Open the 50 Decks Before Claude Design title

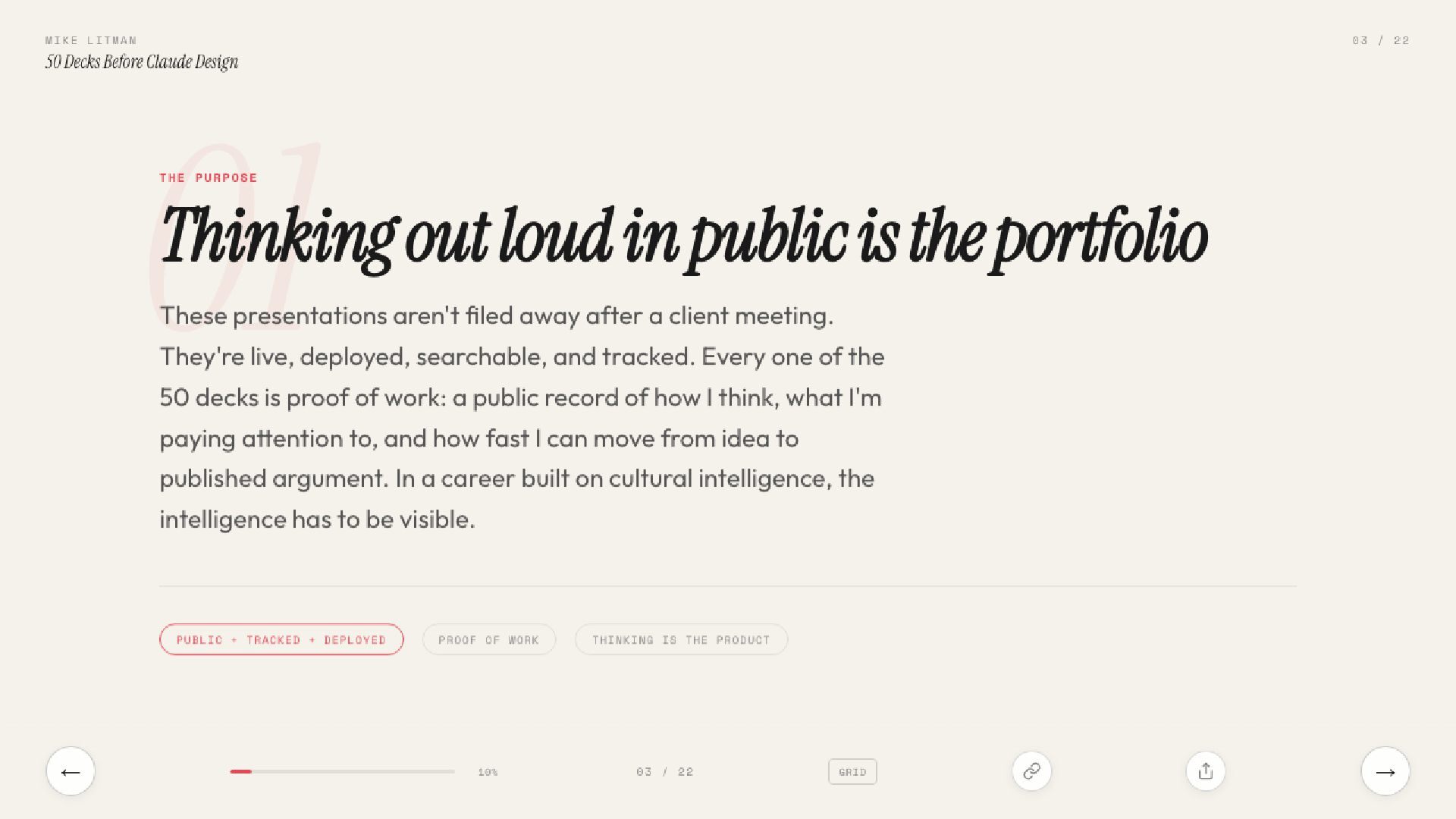142,62
